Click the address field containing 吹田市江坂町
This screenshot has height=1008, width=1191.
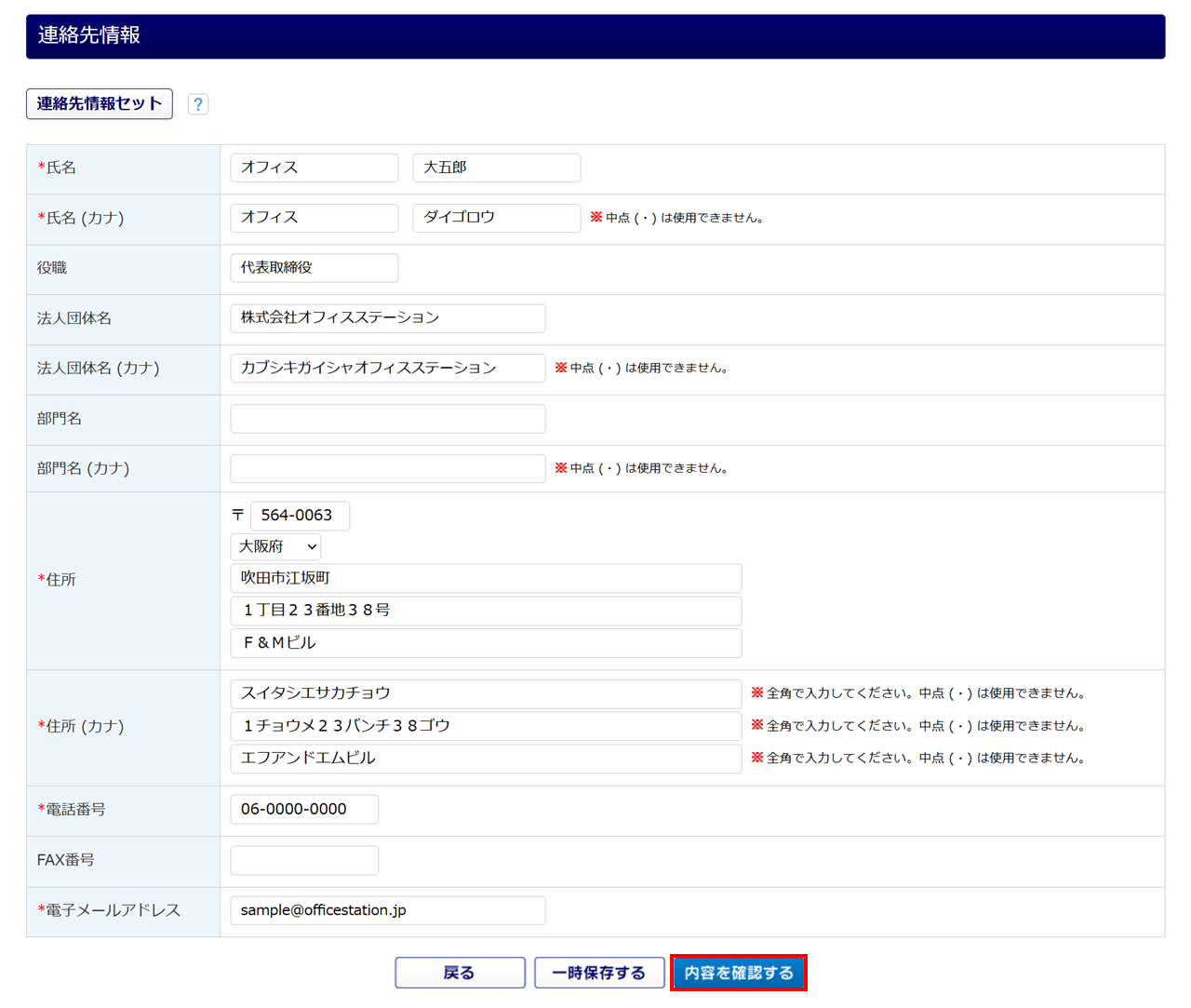tap(485, 578)
